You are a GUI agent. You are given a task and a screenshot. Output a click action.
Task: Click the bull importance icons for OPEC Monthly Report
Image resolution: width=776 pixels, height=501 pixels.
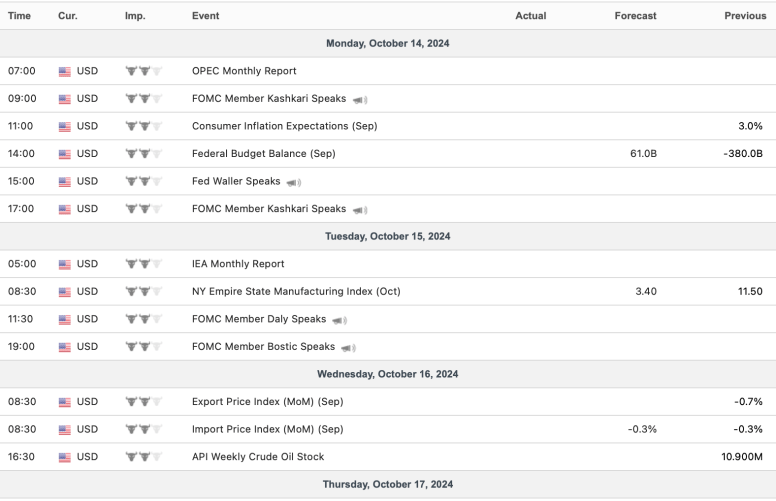coord(143,71)
